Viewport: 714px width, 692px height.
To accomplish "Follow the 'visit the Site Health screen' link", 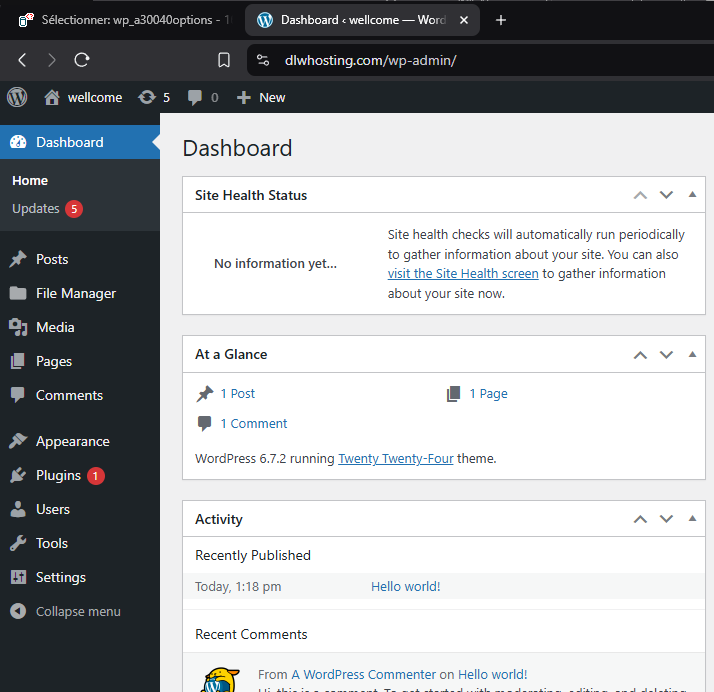I will [463, 273].
